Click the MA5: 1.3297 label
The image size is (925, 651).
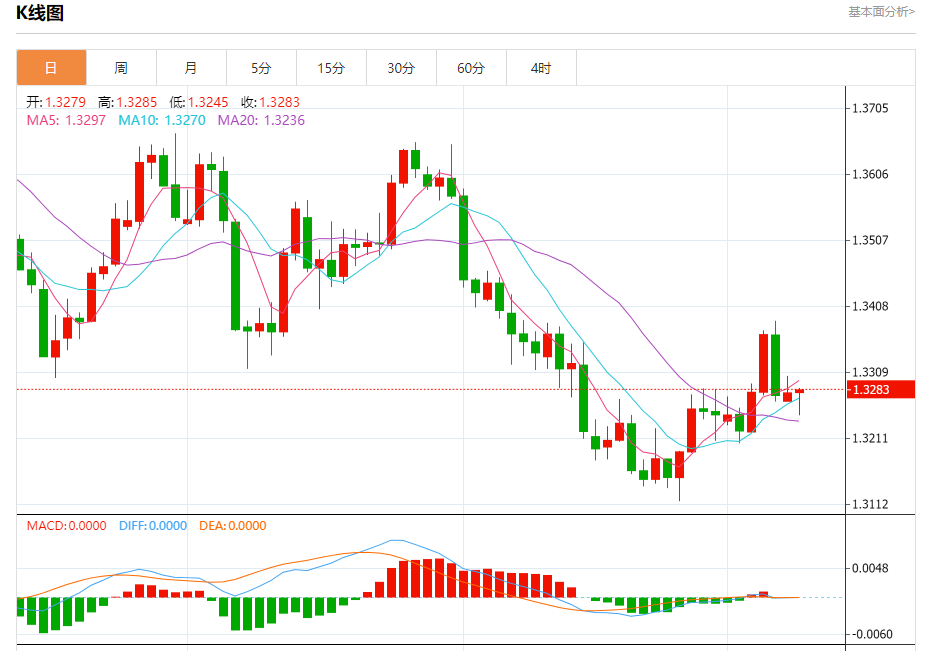tap(66, 120)
